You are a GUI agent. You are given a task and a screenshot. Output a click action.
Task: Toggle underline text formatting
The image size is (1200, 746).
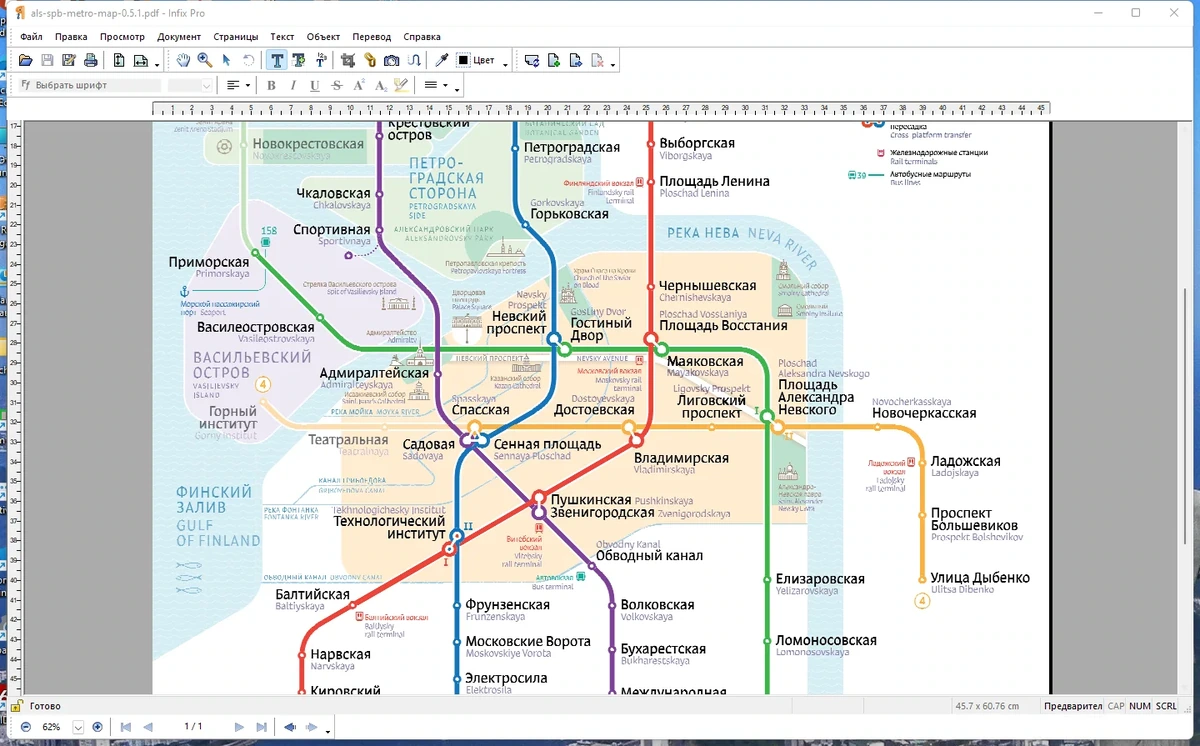click(x=315, y=86)
